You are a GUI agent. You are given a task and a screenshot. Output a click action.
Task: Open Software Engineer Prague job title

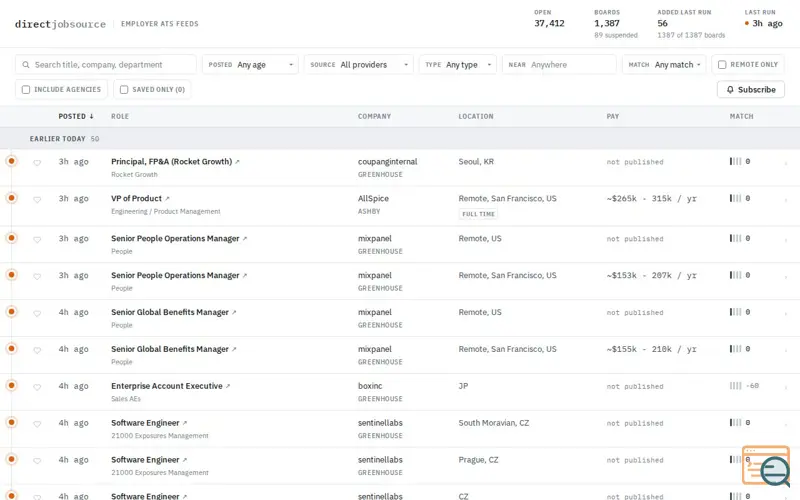pos(145,460)
